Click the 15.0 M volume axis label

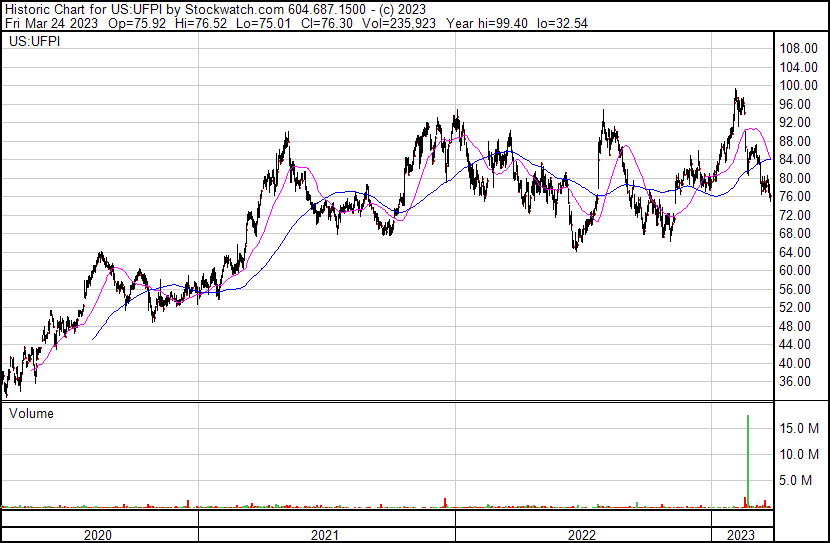point(802,428)
